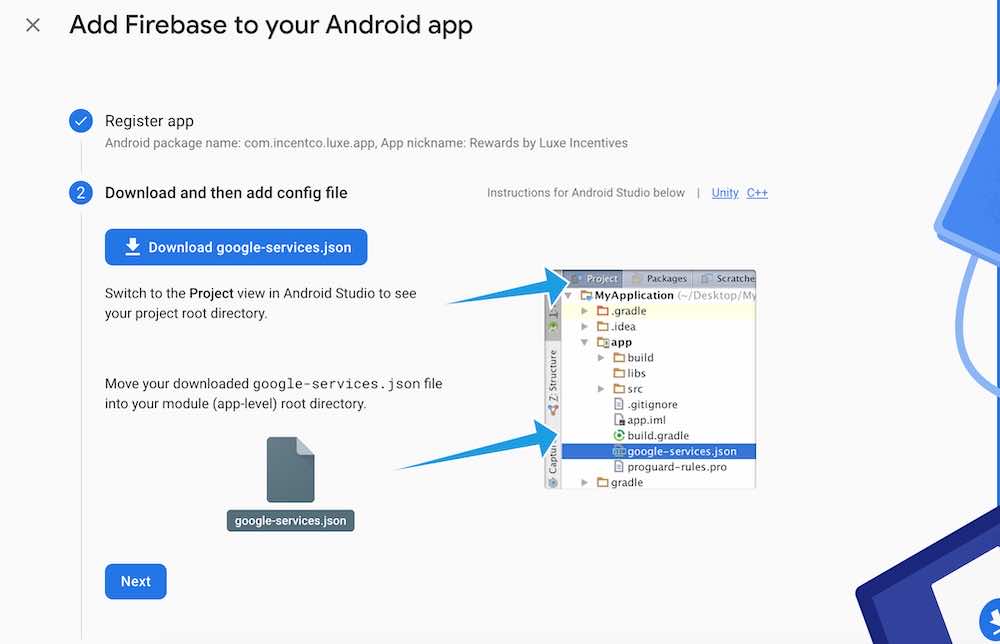Click the .gradle folder icon
The image size is (1000, 644).
coord(603,311)
